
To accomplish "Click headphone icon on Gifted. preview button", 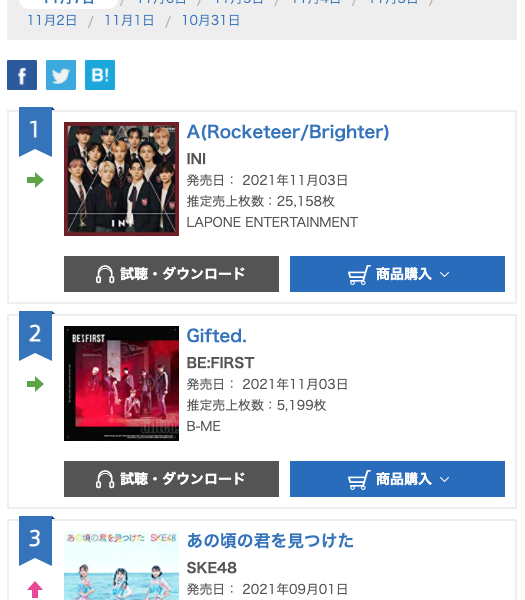I will [x=105, y=479].
